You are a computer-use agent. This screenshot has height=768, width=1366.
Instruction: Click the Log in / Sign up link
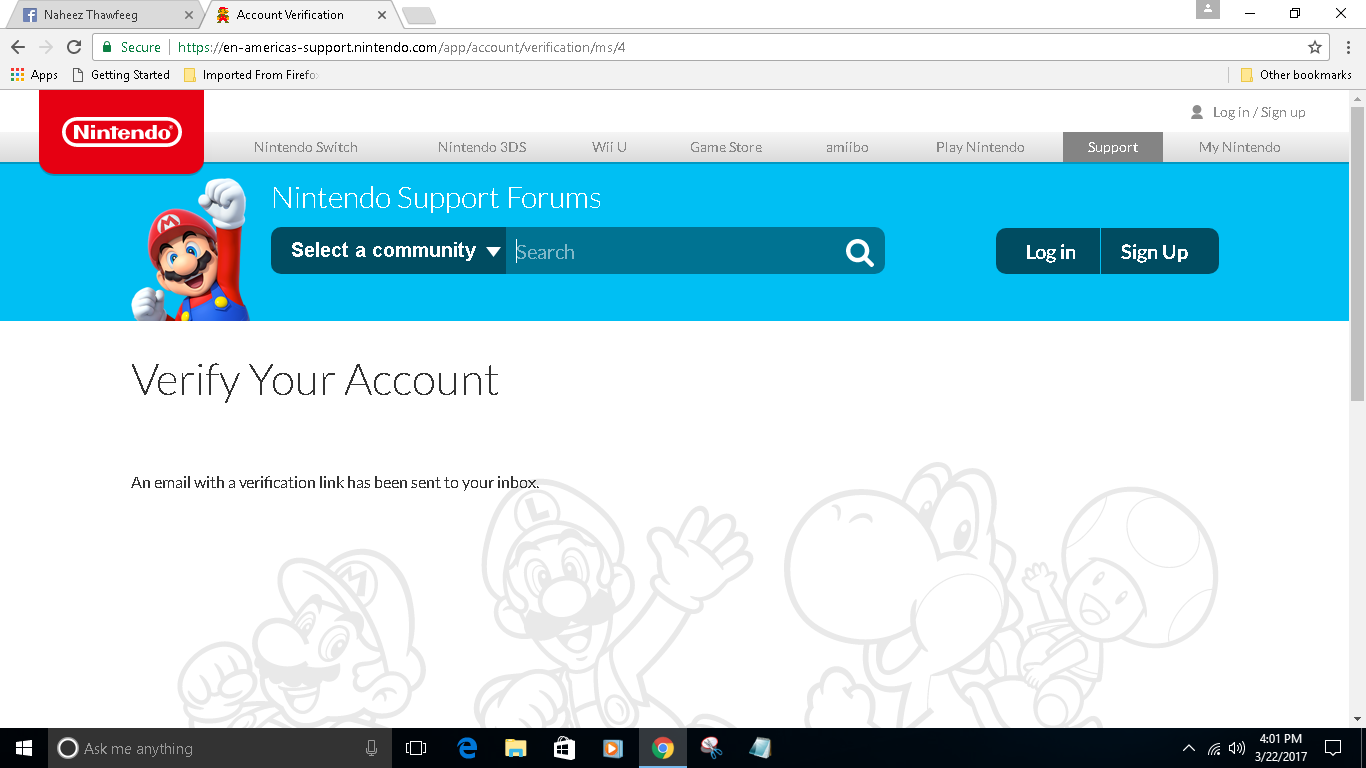[1259, 112]
